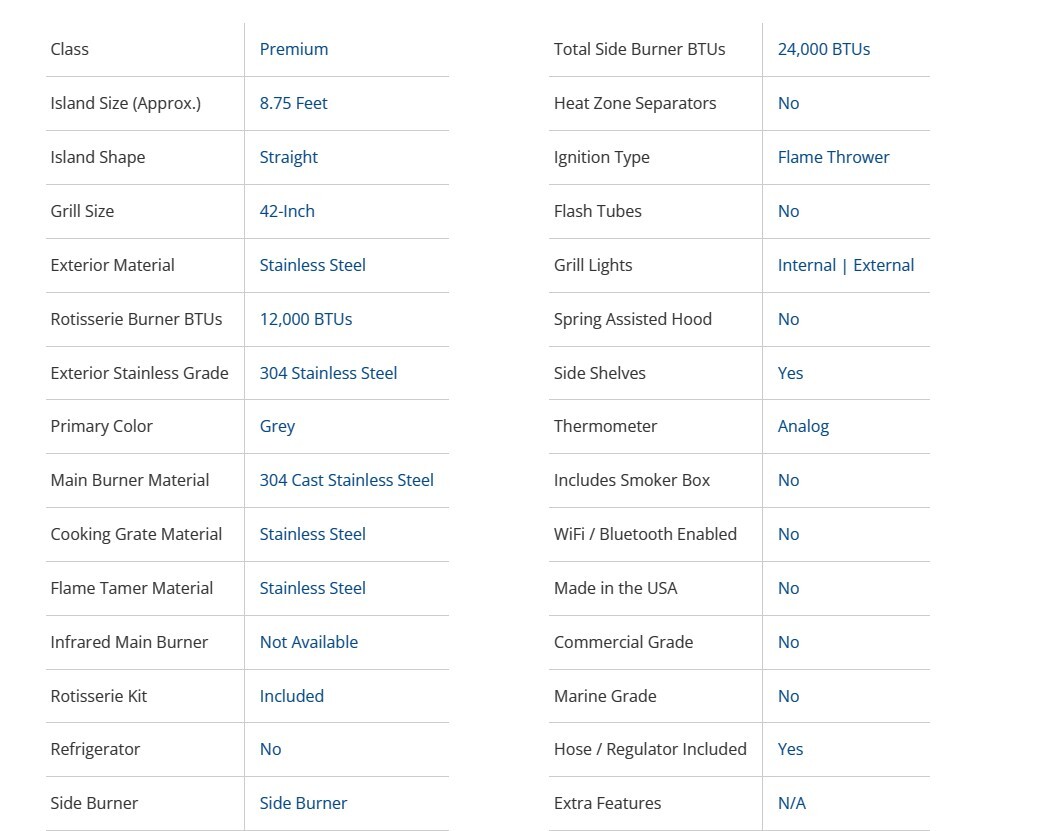This screenshot has height=831, width=1042.
Task: Select the Straight island shape link
Action: (x=288, y=157)
